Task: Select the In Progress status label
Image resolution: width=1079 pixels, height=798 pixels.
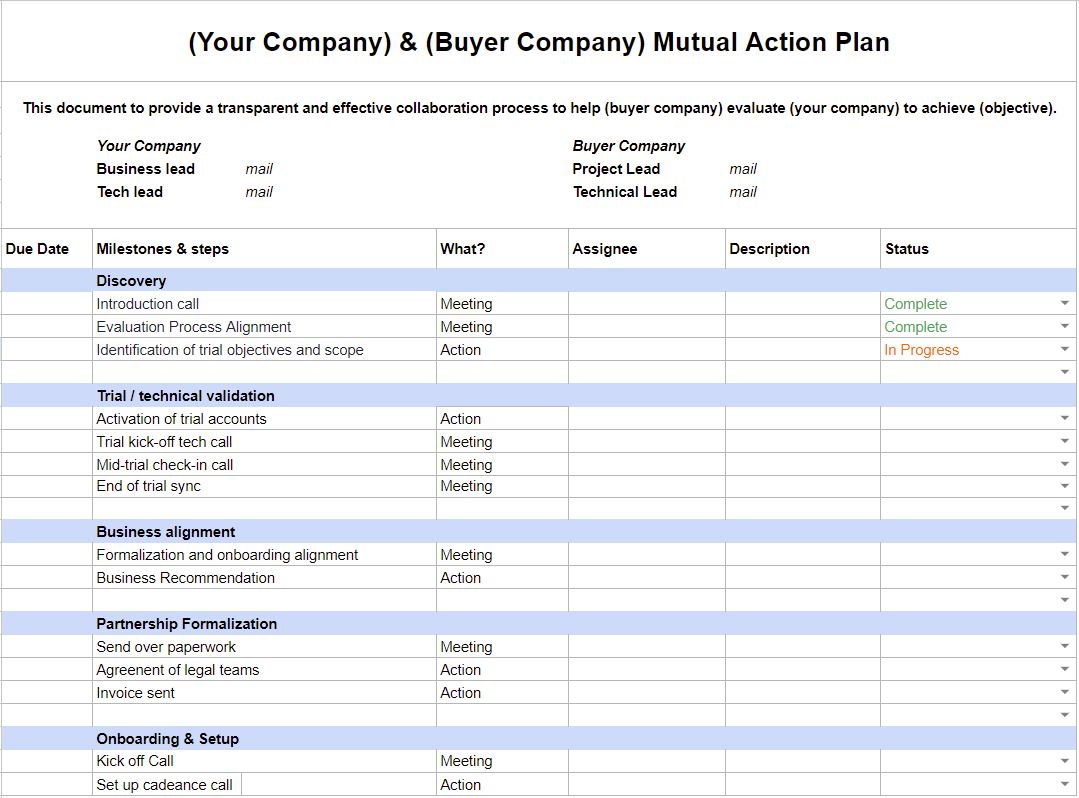Action: pos(921,349)
